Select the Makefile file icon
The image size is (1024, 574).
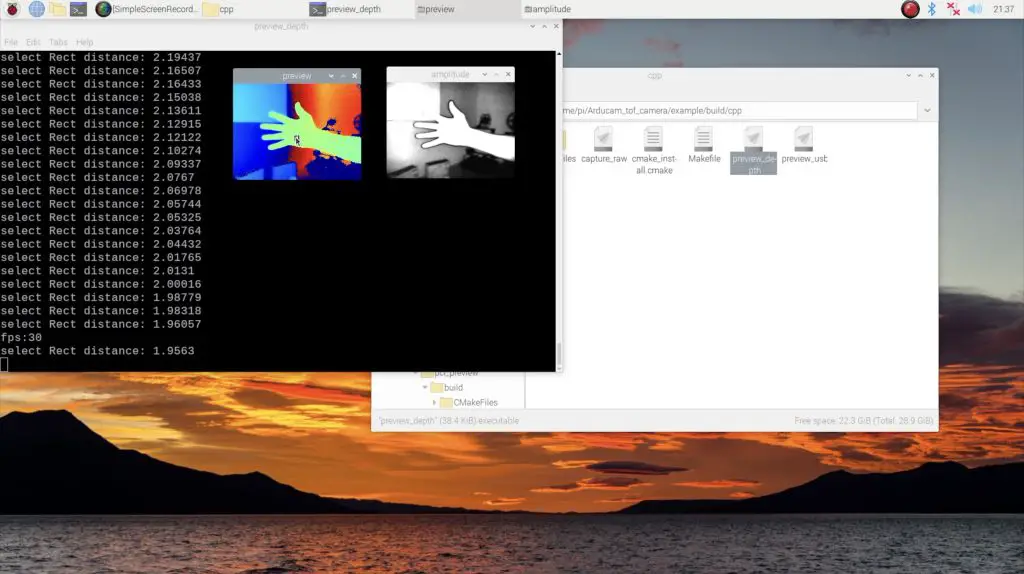point(704,145)
